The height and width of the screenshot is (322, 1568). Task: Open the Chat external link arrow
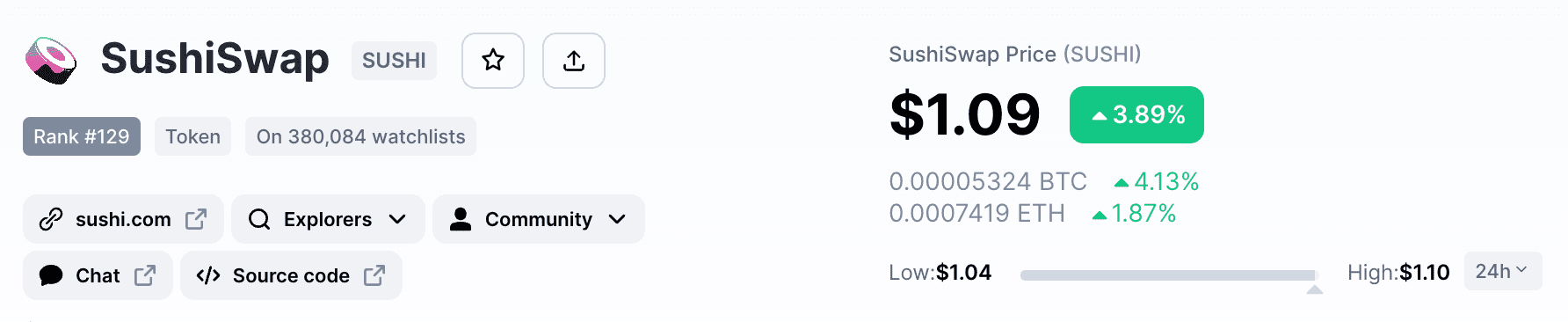(x=145, y=275)
